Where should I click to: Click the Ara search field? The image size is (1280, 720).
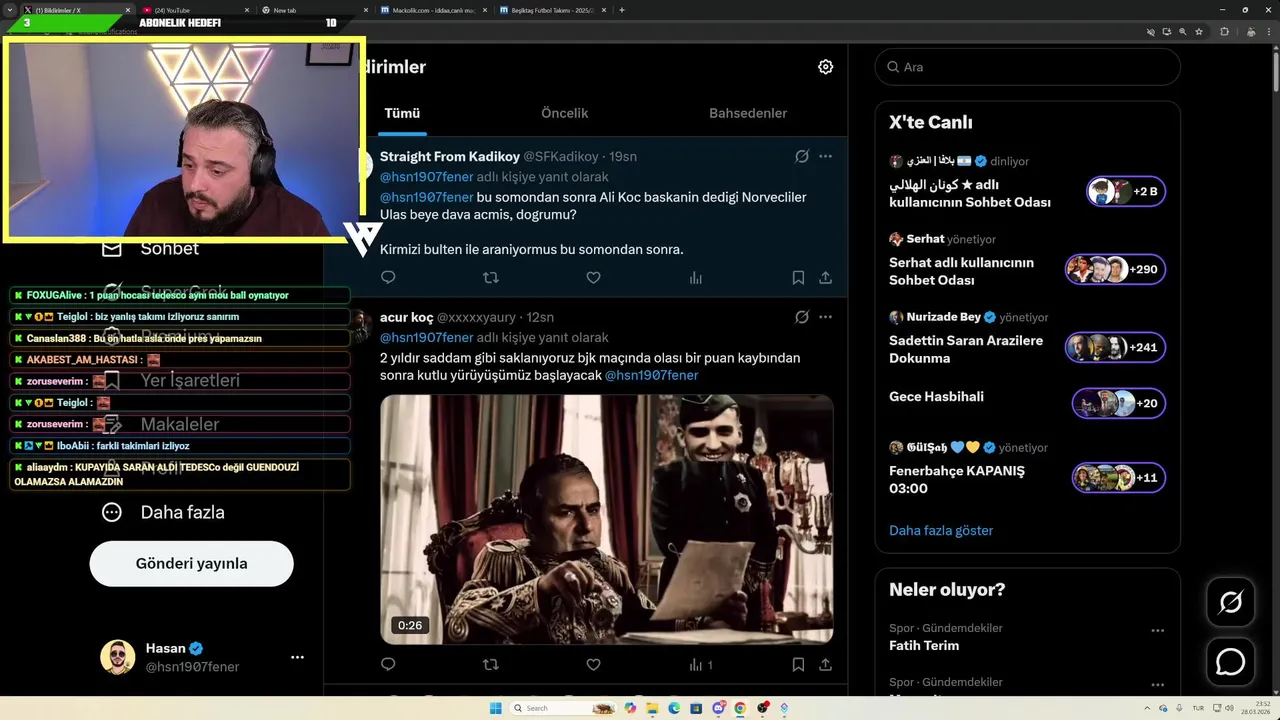[1027, 67]
